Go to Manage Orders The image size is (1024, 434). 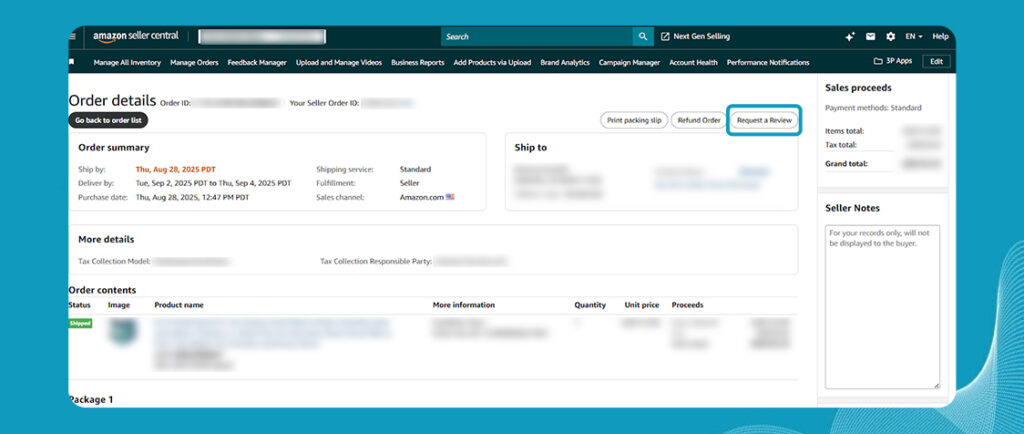[195, 62]
